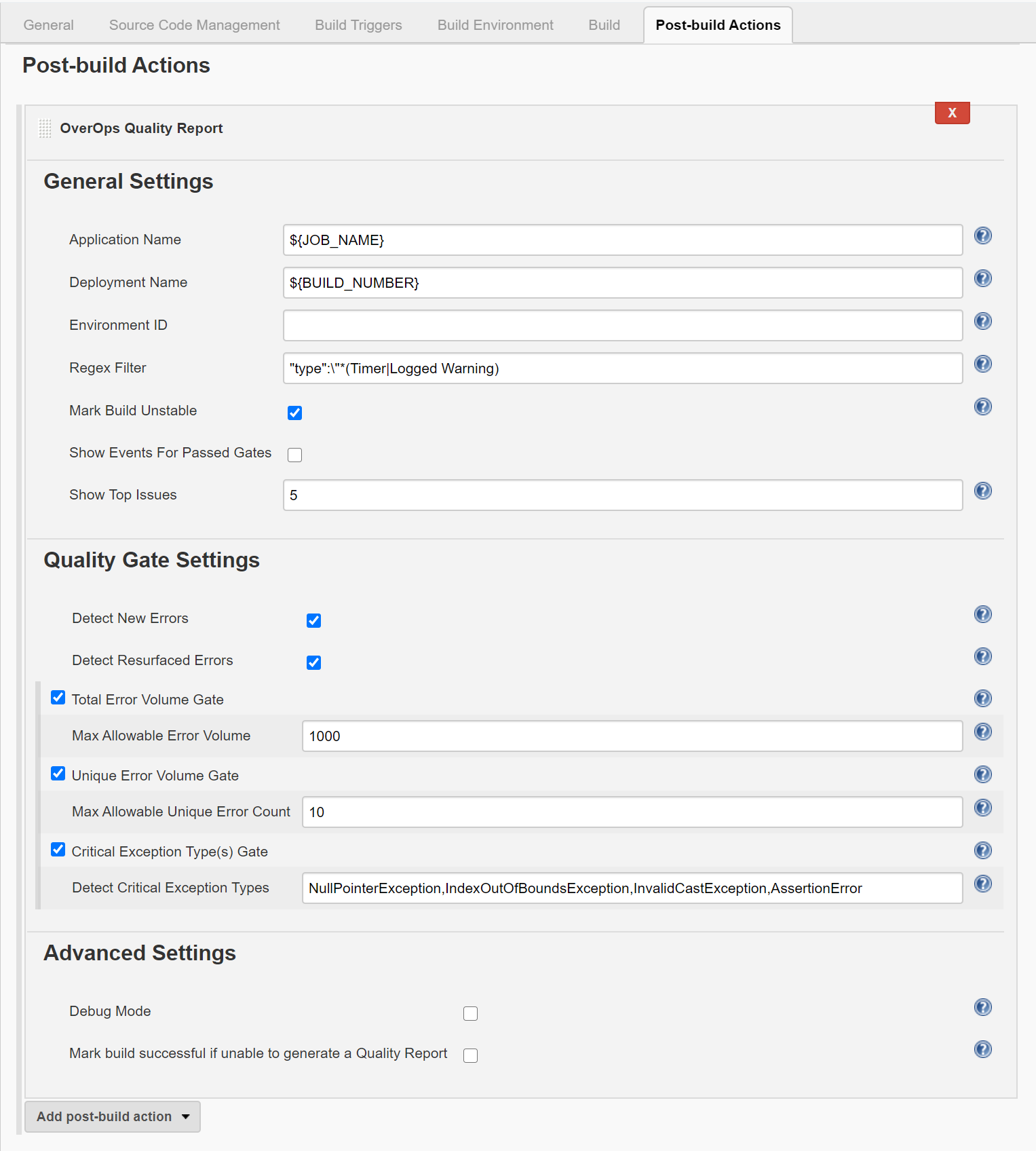1036x1151 pixels.
Task: Focus the empty Environment ID field
Action: (x=623, y=326)
